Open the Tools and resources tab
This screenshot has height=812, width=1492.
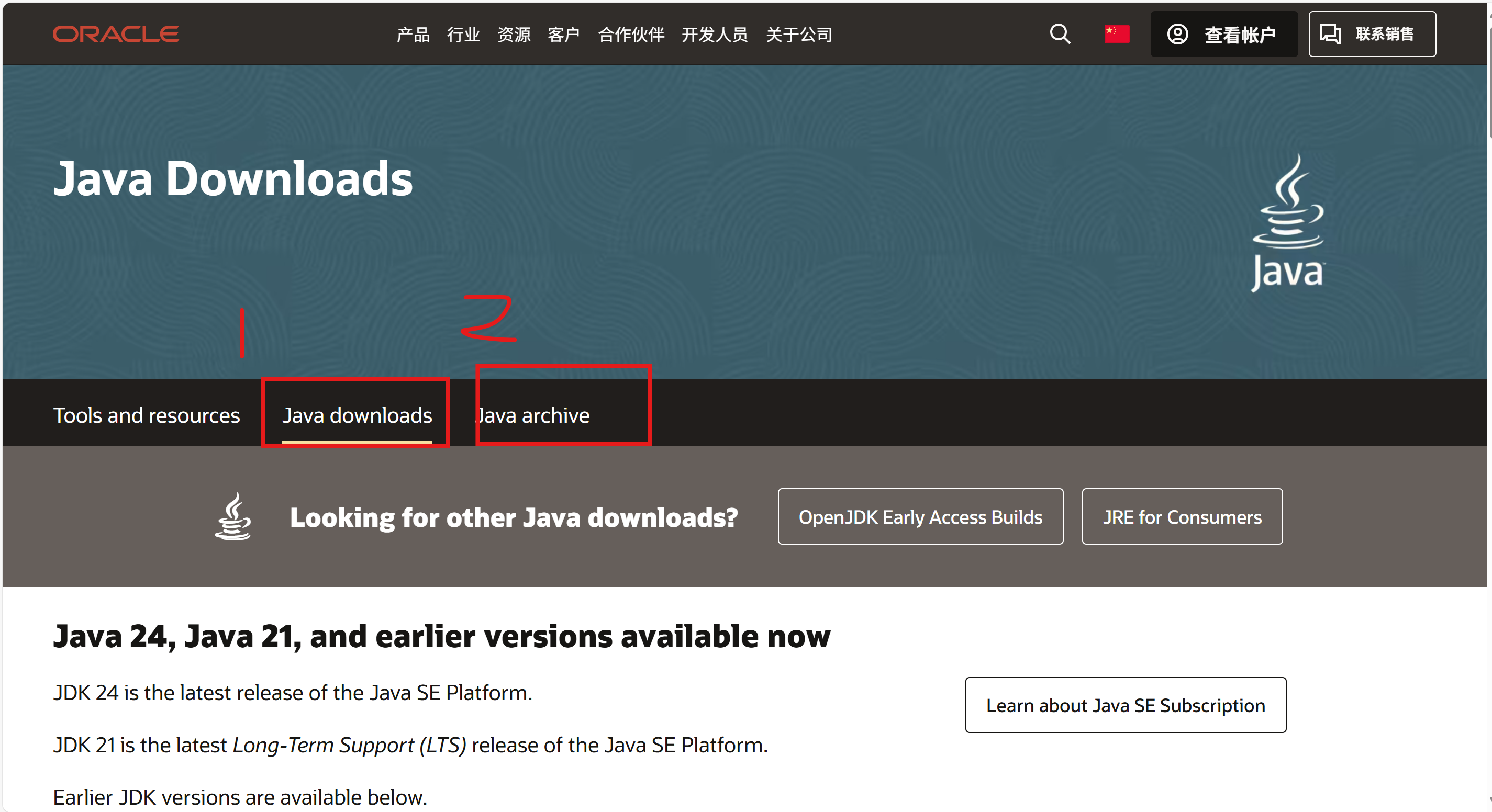147,415
